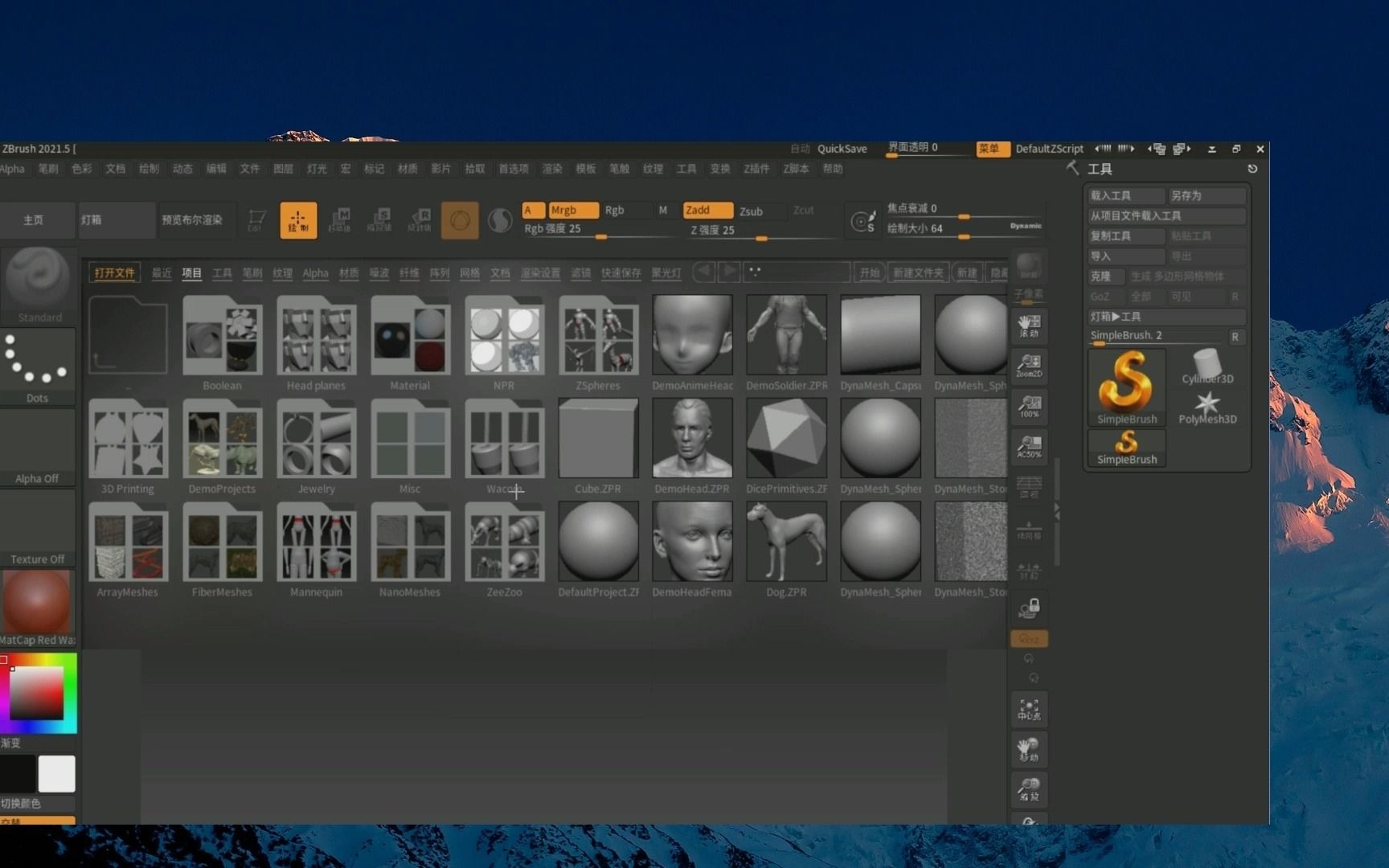Click the 绘制大小 64 draw size slider

[x=946, y=230]
